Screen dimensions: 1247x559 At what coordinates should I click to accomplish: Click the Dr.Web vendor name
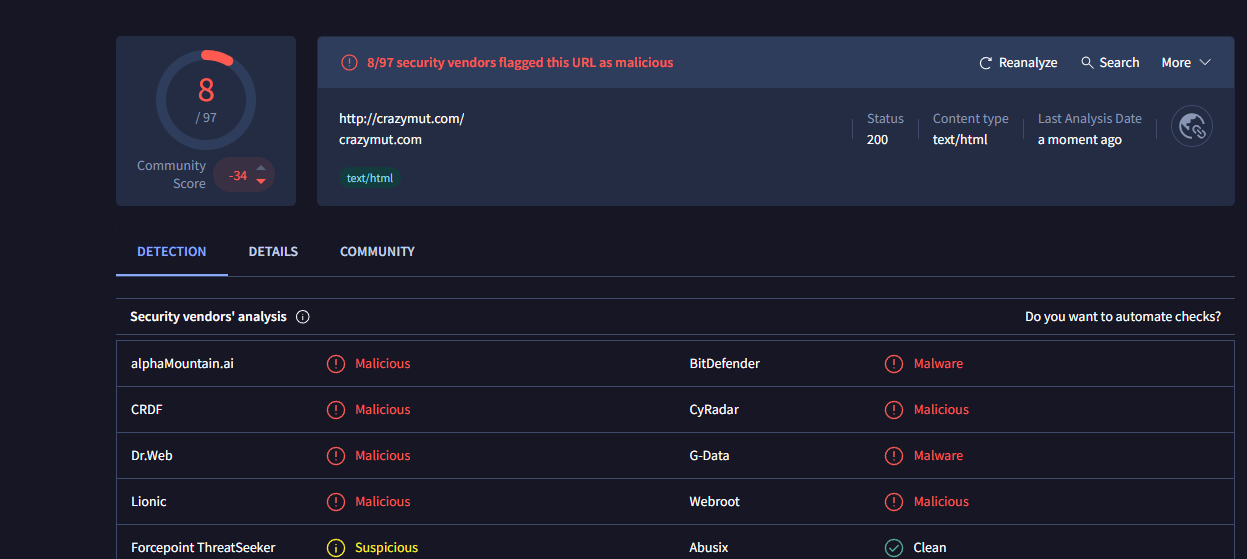(x=152, y=455)
